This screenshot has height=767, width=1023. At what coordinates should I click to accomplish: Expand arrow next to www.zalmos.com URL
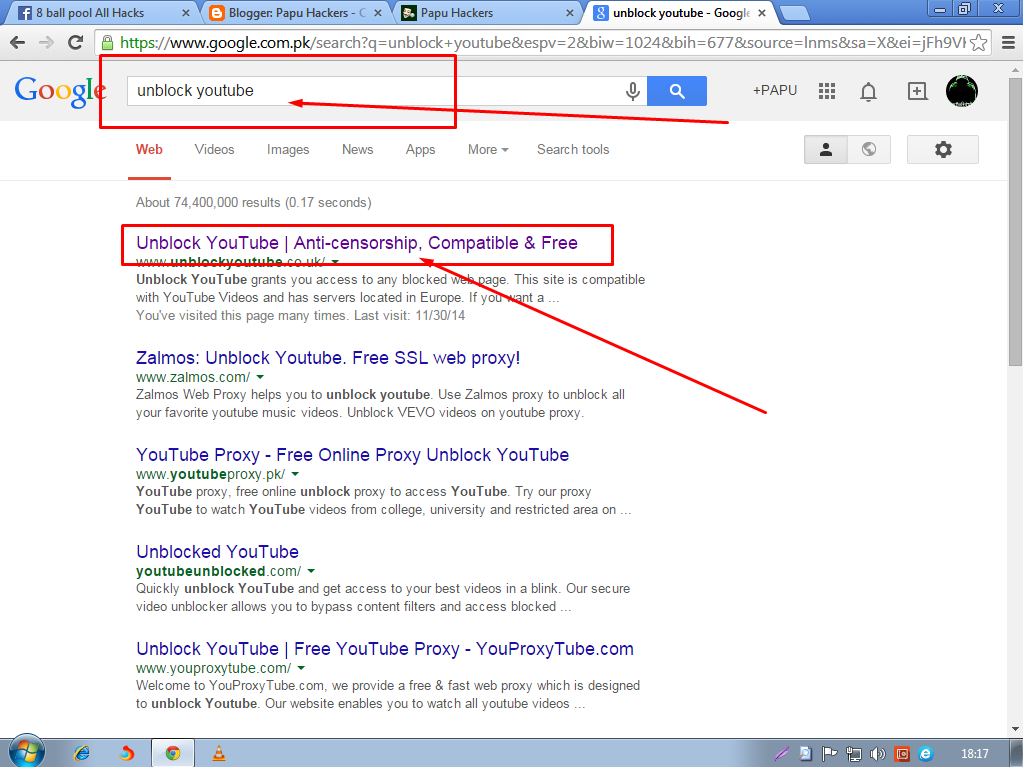point(260,377)
